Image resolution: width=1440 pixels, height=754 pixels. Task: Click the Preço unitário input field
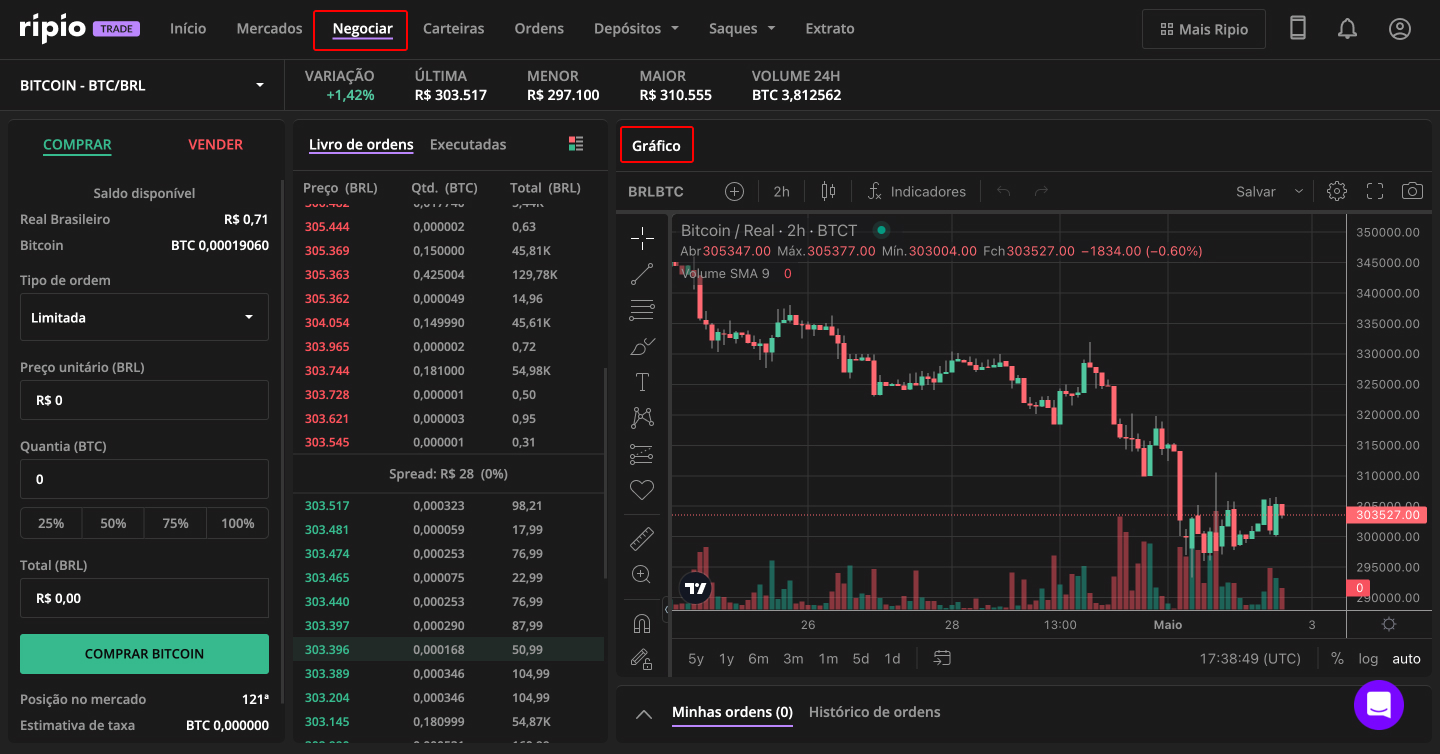(x=144, y=400)
